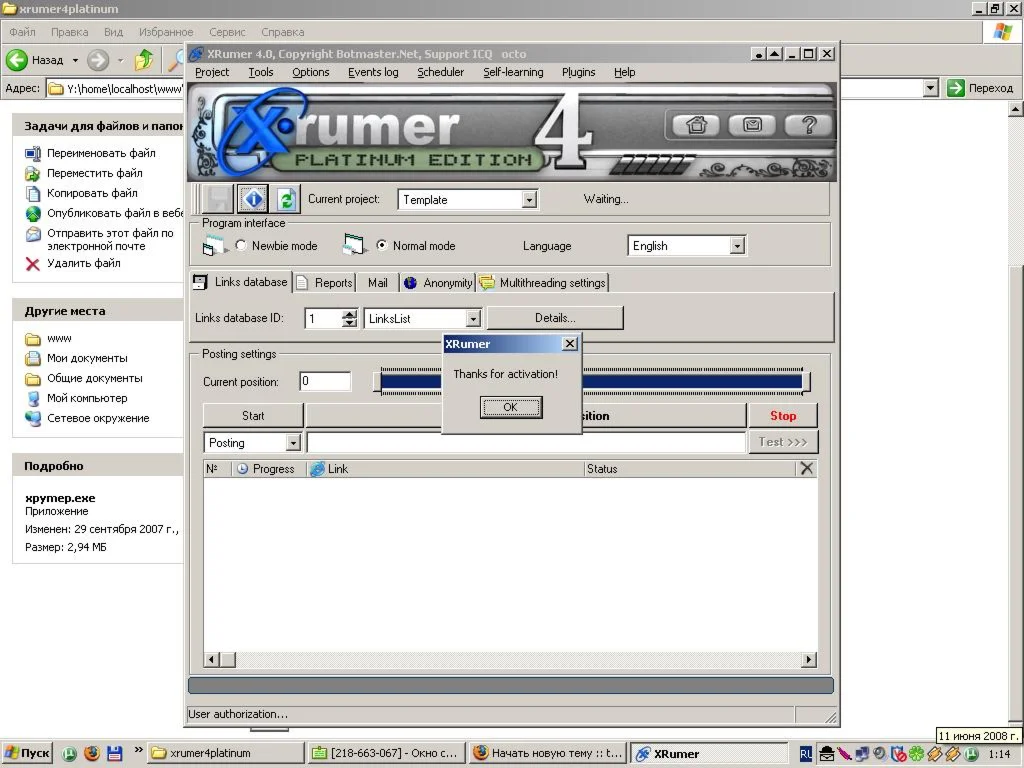This screenshot has width=1024, height=768.
Task: Click the X icon in list header
Action: click(x=807, y=468)
